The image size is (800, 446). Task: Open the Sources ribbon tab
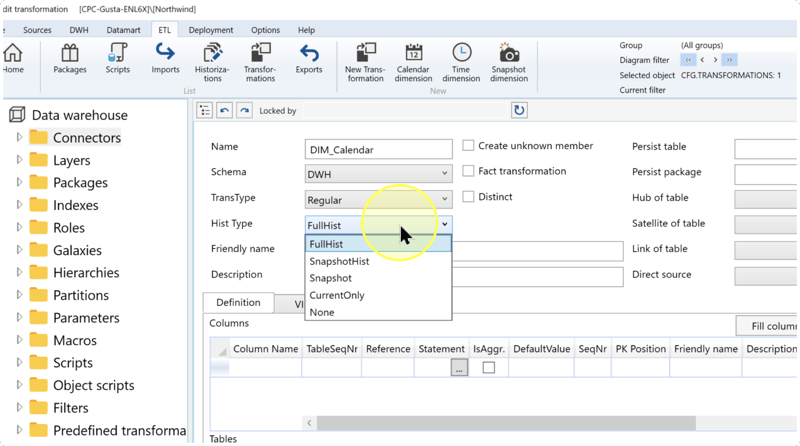point(37,30)
